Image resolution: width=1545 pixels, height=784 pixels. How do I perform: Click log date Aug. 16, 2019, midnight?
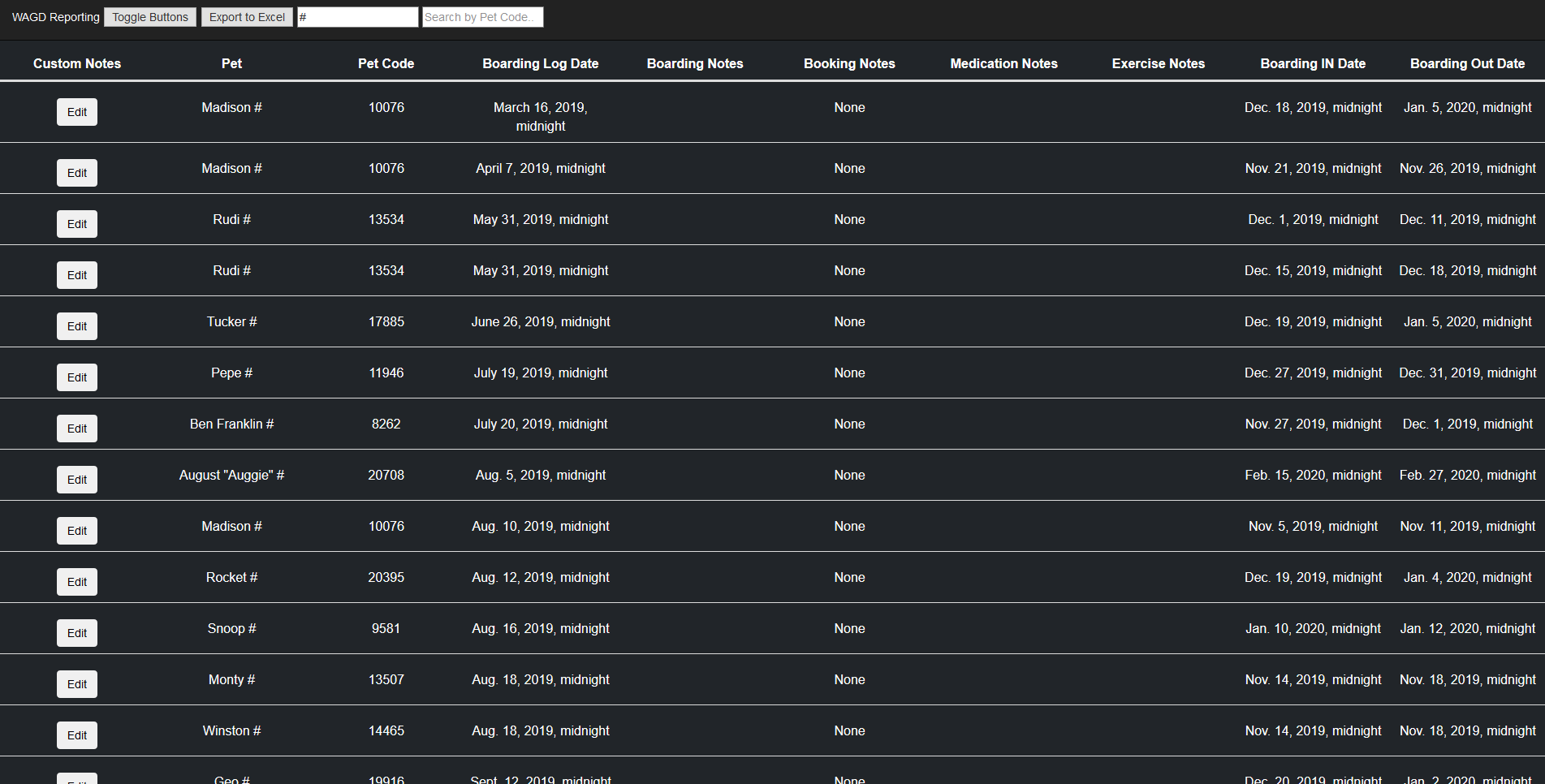point(541,628)
